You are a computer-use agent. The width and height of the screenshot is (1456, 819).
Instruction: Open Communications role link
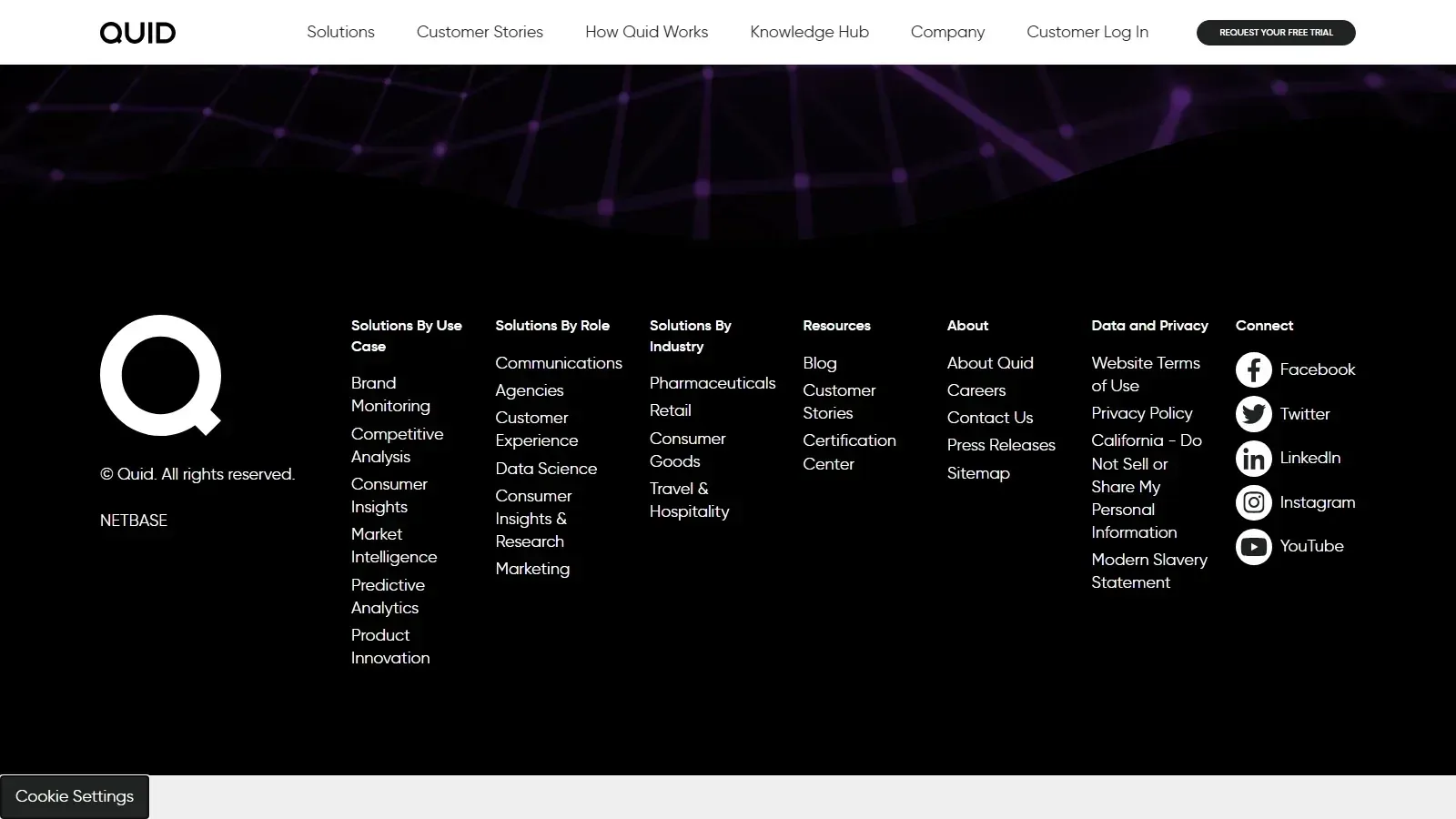pos(559,363)
